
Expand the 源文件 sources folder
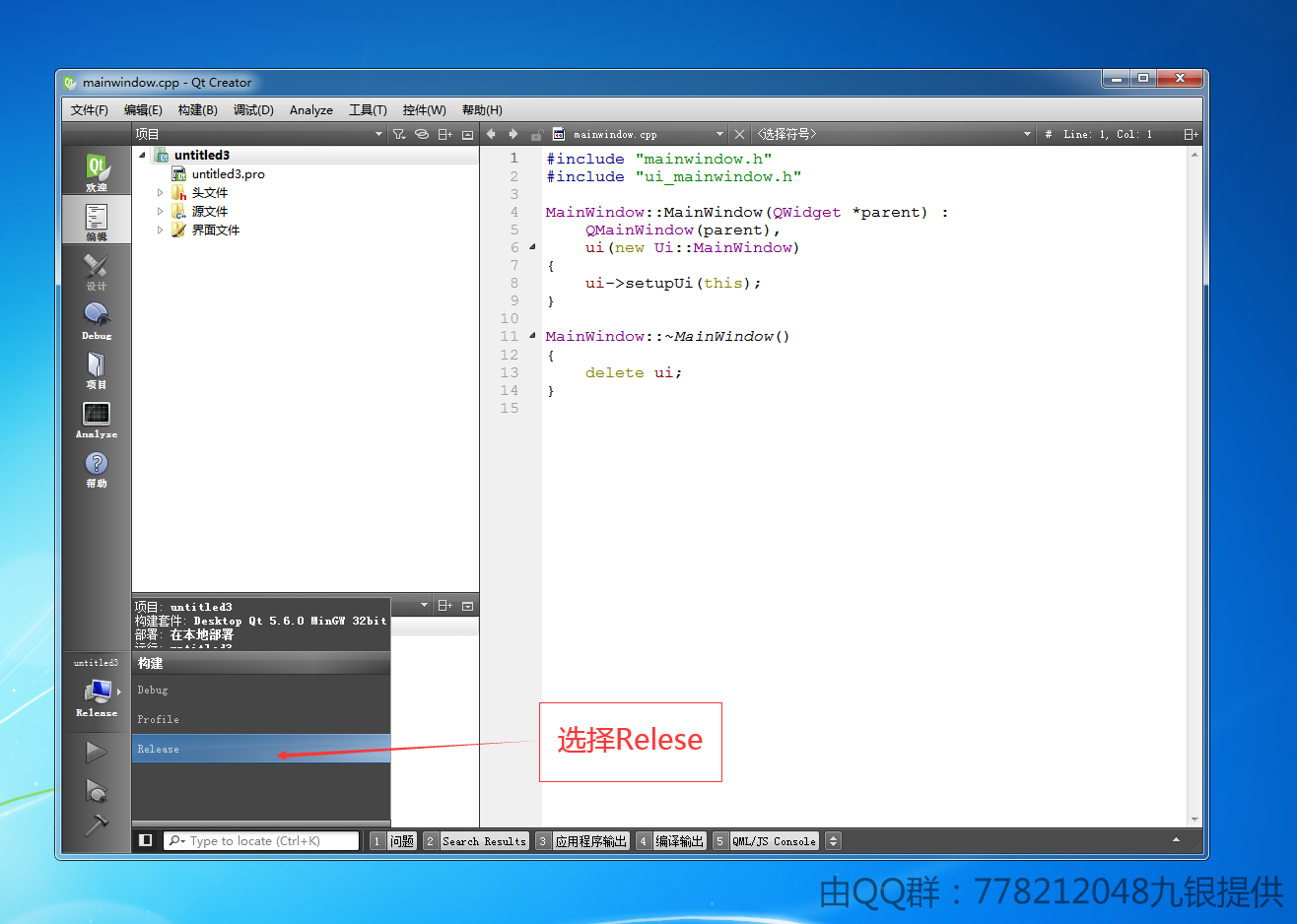pyautogui.click(x=161, y=211)
